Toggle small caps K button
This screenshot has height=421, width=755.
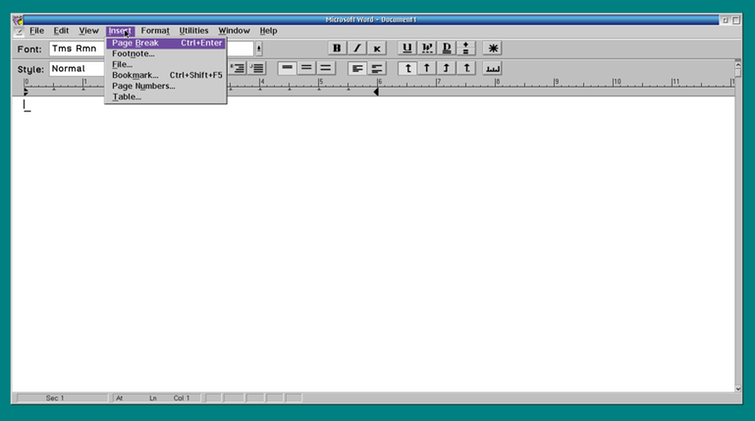[x=377, y=48]
